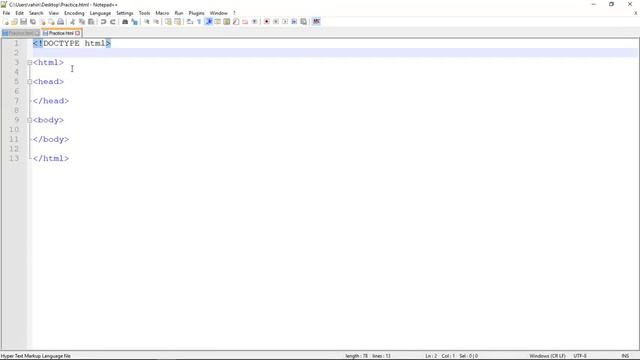Screen dimensions: 640x360
Task: Open the File menu
Action: [6, 13]
